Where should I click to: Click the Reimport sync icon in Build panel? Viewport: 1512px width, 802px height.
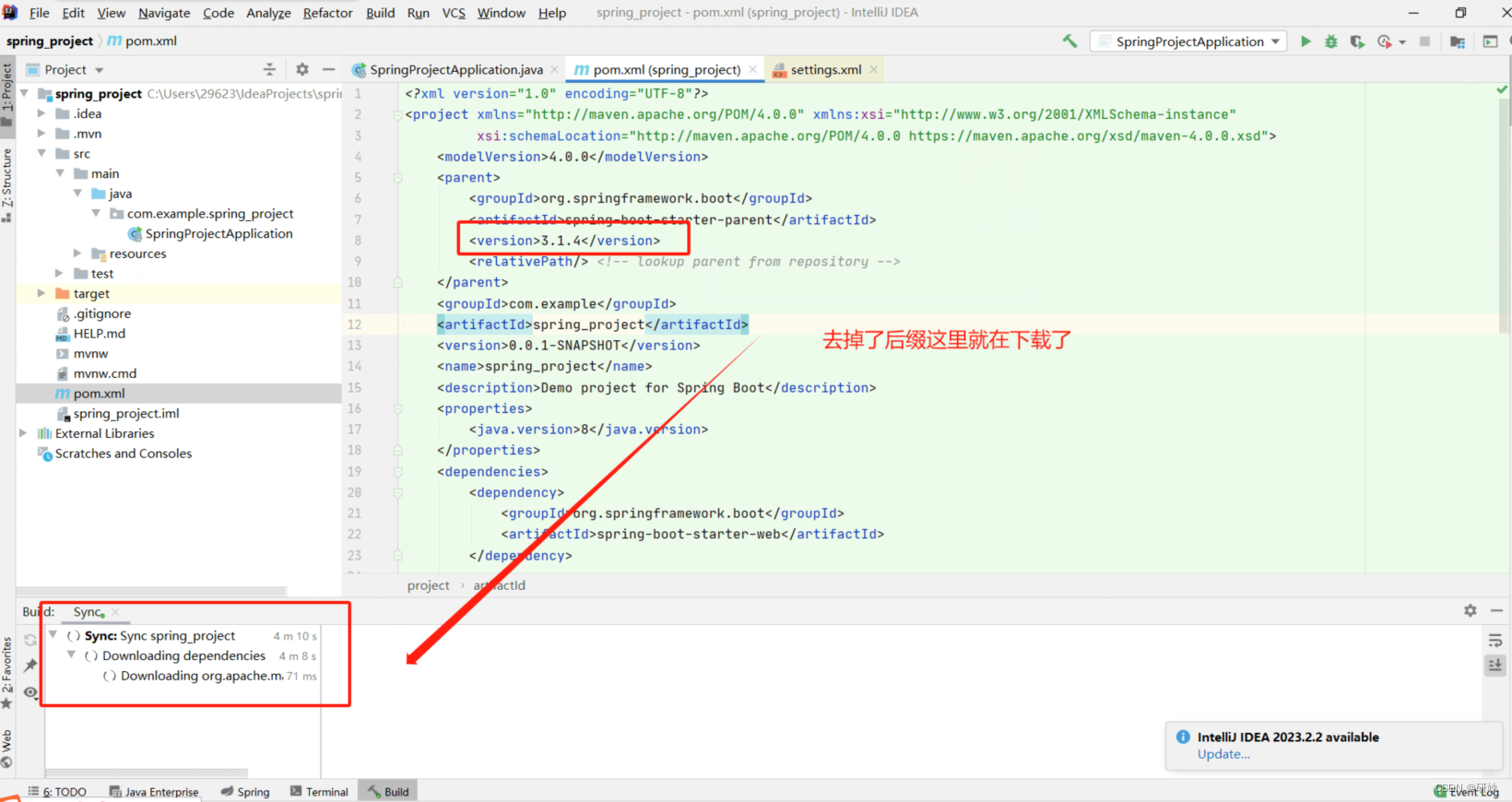click(x=30, y=640)
